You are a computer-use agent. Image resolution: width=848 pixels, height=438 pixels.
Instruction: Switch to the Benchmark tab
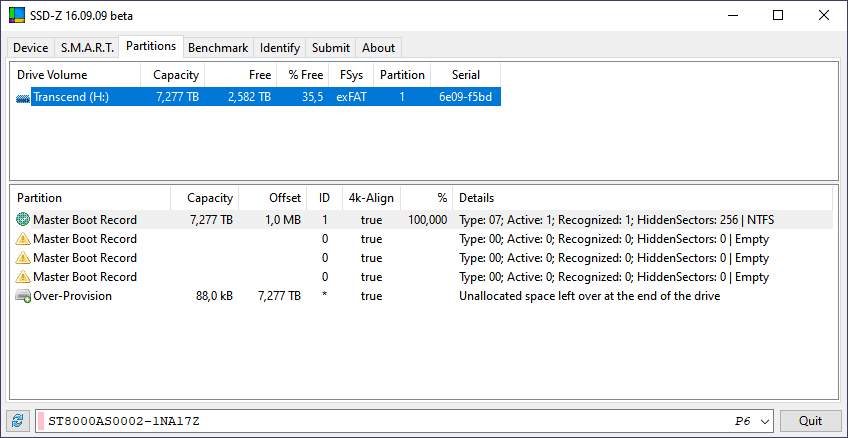(x=218, y=47)
